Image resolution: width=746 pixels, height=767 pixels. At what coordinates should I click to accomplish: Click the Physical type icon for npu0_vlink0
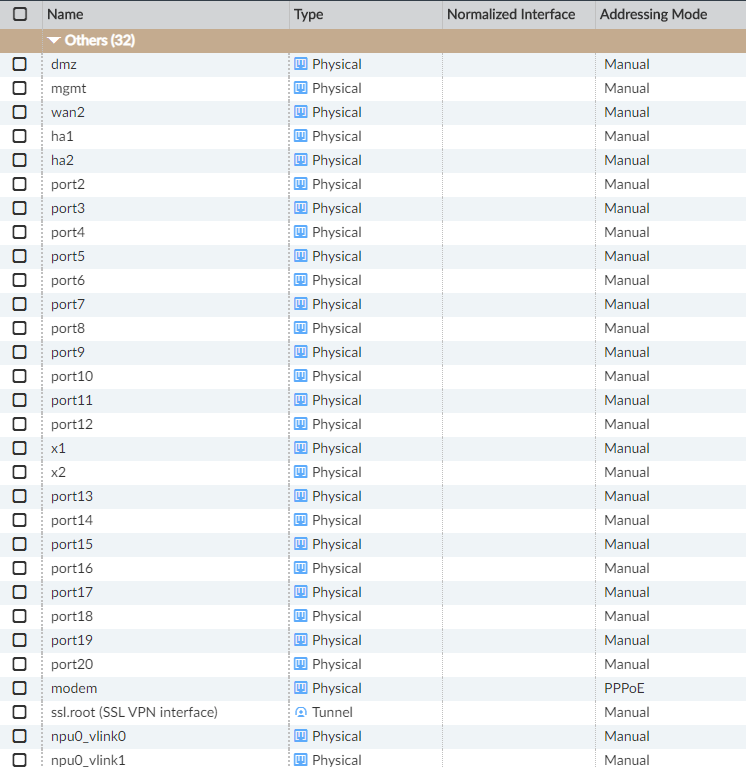click(301, 736)
